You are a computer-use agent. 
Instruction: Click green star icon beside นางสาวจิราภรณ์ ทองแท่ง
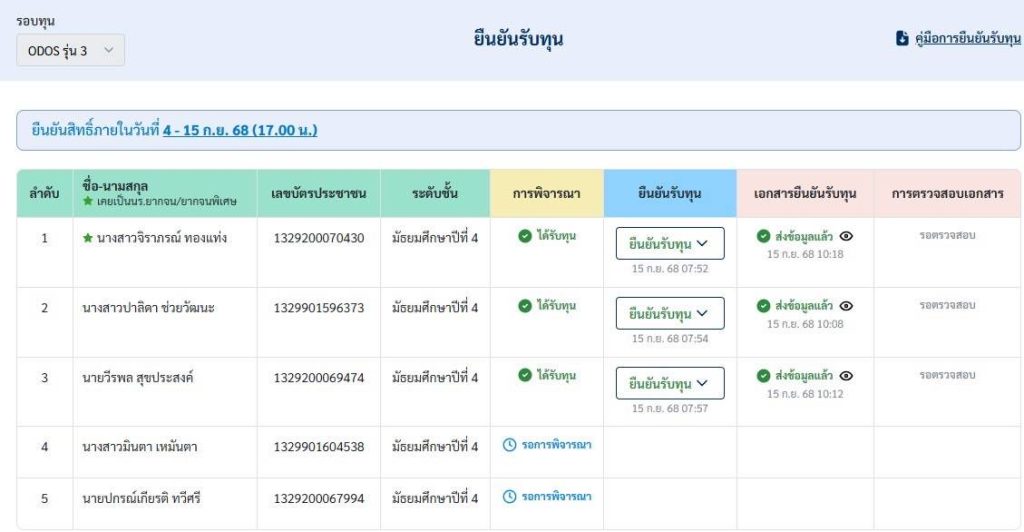click(x=88, y=238)
